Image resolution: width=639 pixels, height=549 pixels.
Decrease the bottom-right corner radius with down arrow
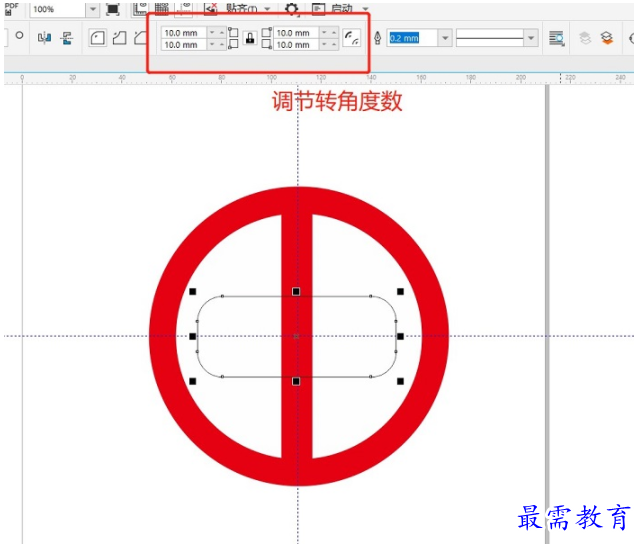tap(324, 44)
